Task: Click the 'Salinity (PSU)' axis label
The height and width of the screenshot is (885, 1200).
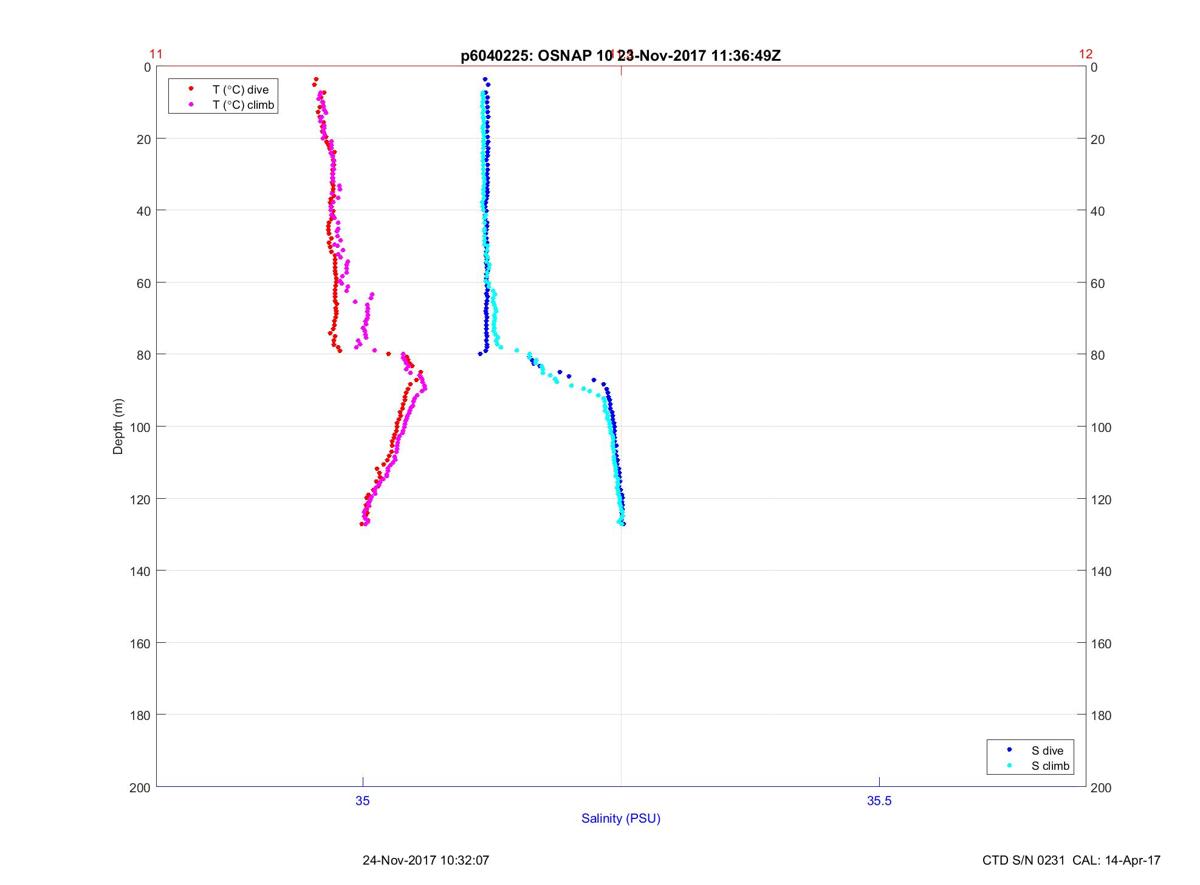Action: pos(621,819)
